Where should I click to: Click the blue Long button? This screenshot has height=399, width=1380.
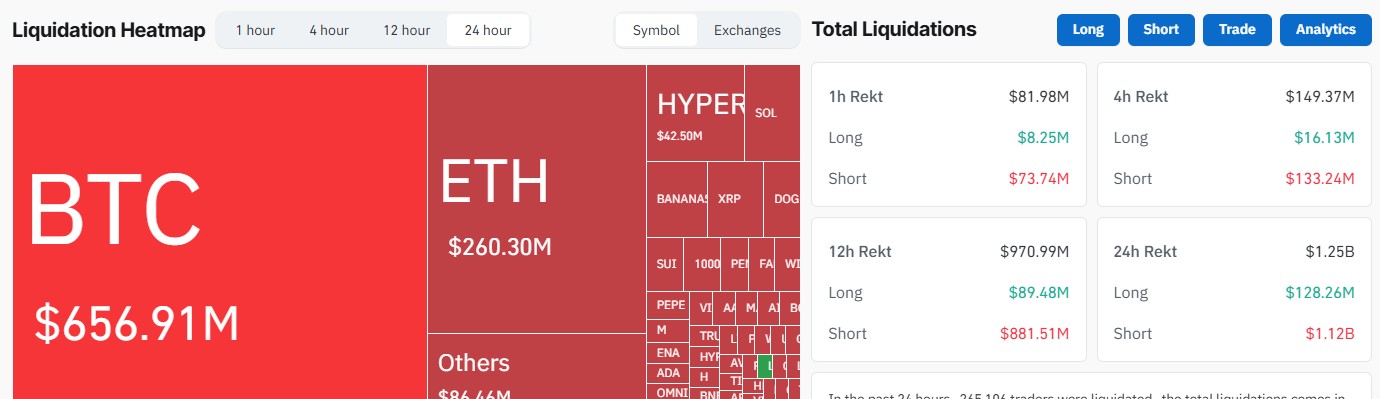tap(1088, 30)
